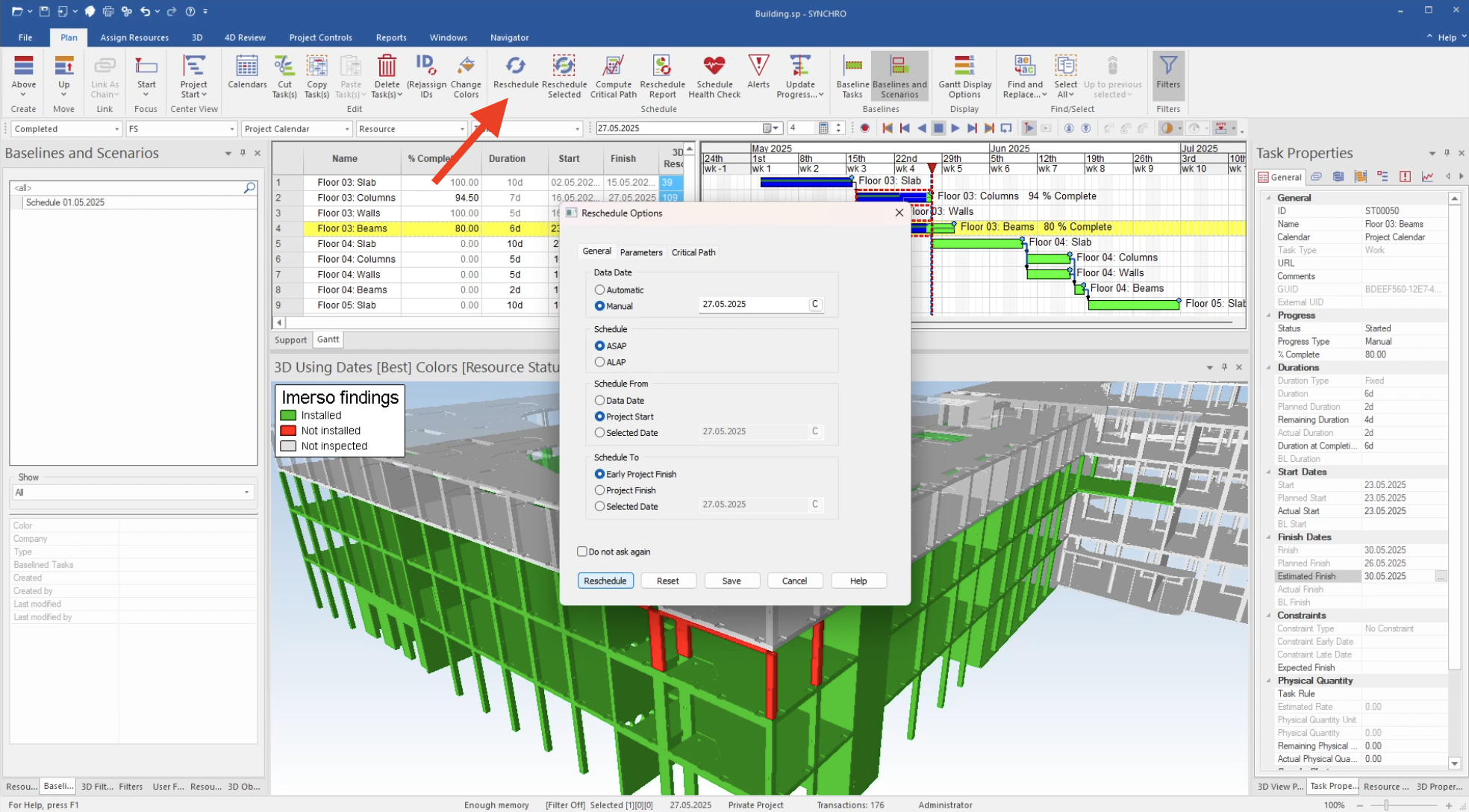The width and height of the screenshot is (1469, 812).
Task: Click the Manual data date field
Action: [x=754, y=304]
